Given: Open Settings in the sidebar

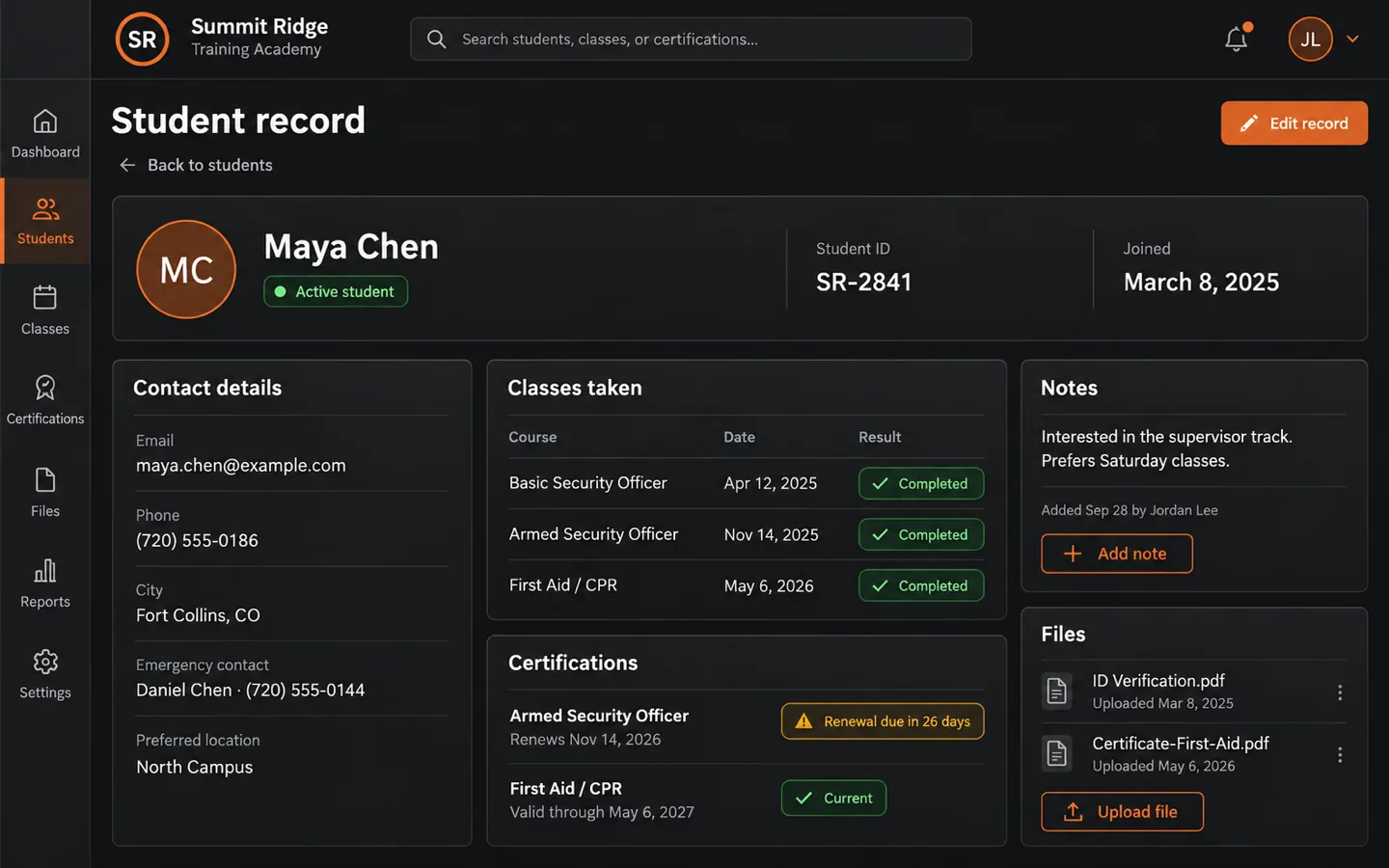Looking at the screenshot, I should click(45, 674).
